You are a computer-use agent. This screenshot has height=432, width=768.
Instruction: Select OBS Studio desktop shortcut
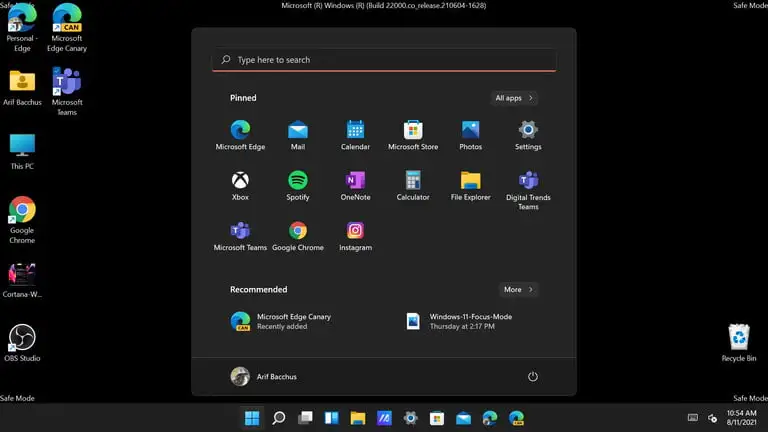pyautogui.click(x=22, y=343)
